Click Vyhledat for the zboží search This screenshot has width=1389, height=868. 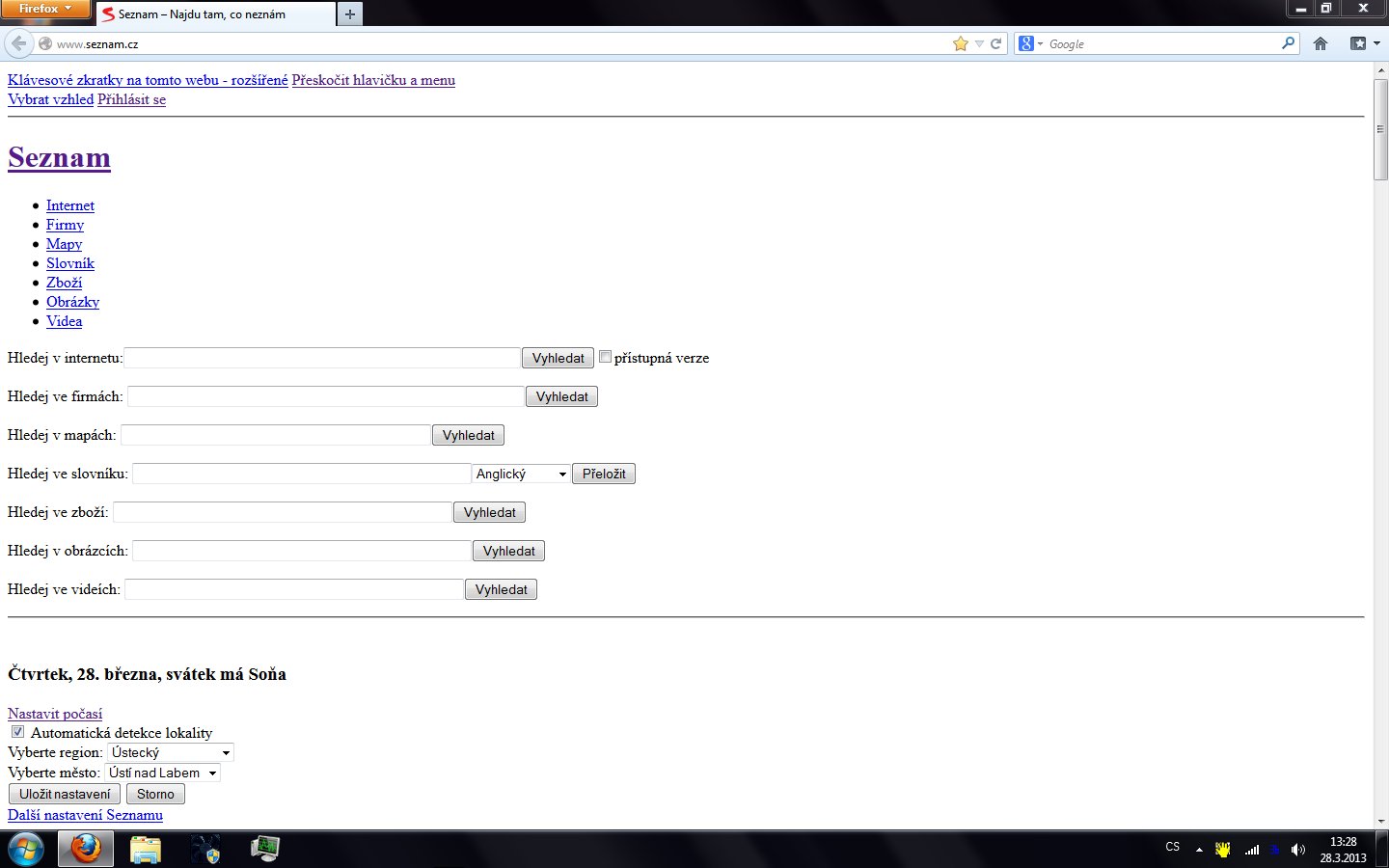[x=489, y=512]
